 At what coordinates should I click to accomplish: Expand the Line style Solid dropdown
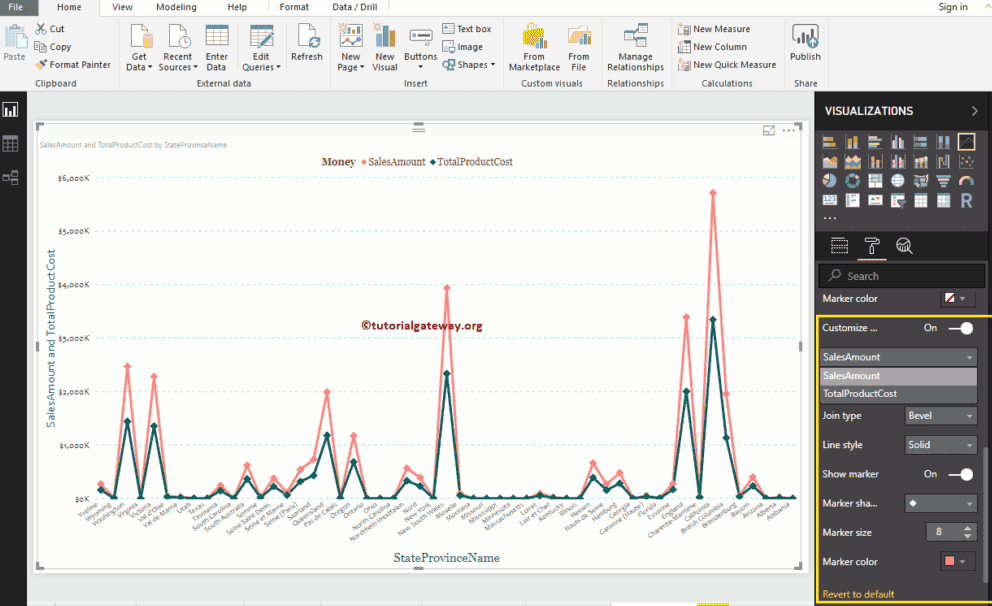(x=940, y=445)
